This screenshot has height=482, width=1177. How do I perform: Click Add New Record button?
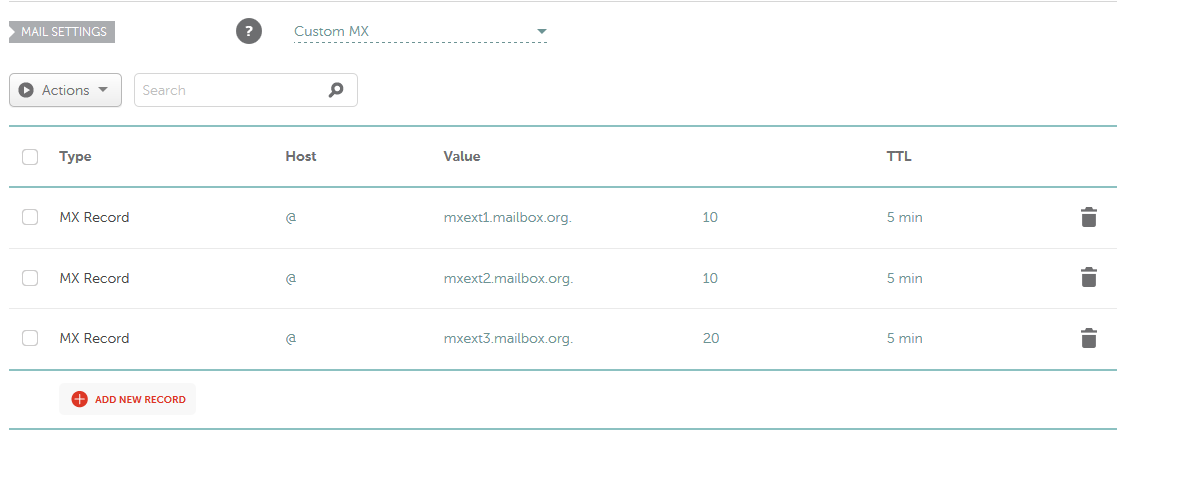(128, 399)
